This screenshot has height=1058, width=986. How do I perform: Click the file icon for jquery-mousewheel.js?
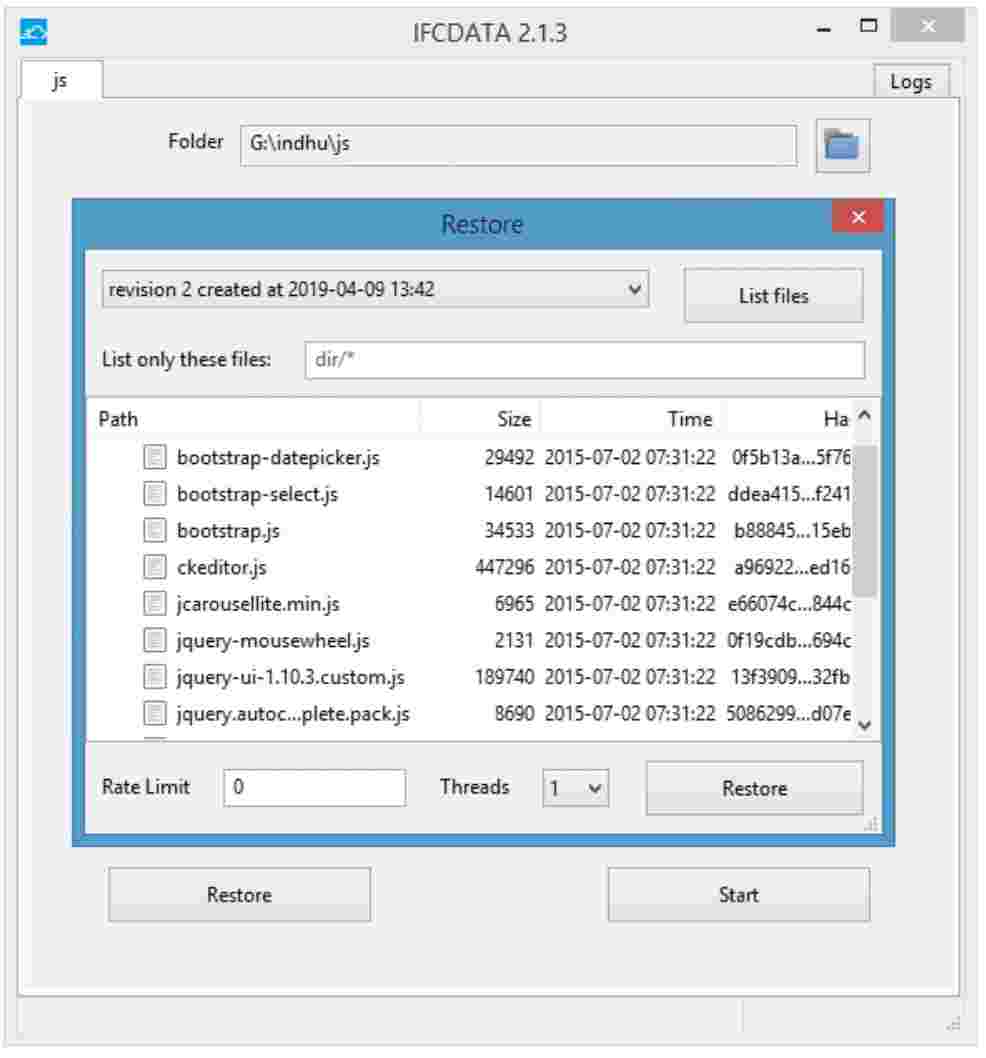pos(155,640)
